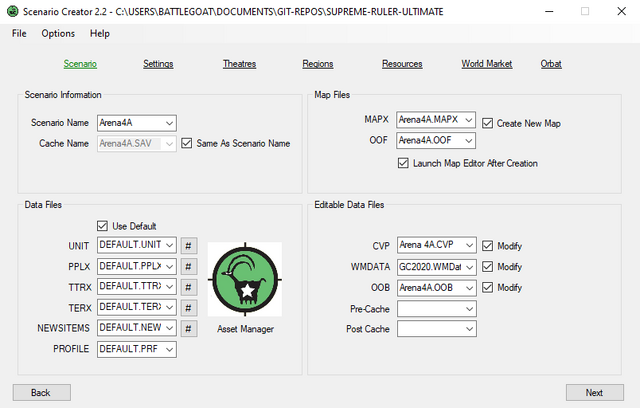Toggle Modify checkbox for WMDATA
The width and height of the screenshot is (640, 408).
pyautogui.click(x=487, y=266)
